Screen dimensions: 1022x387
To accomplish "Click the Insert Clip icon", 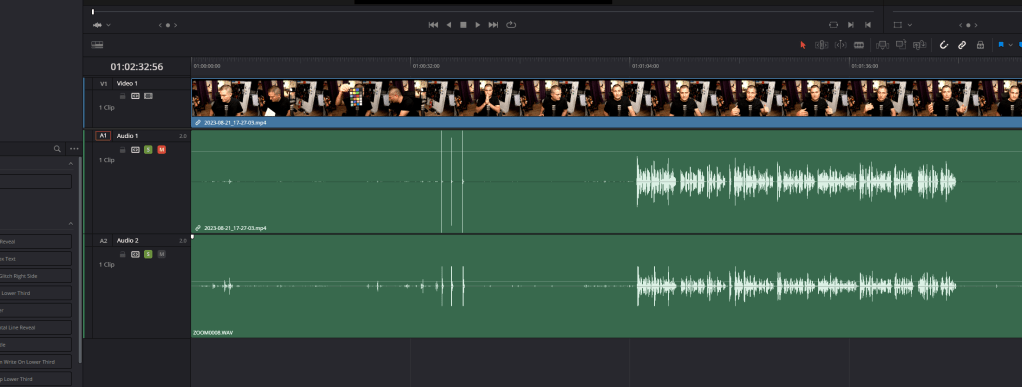I will tap(883, 45).
